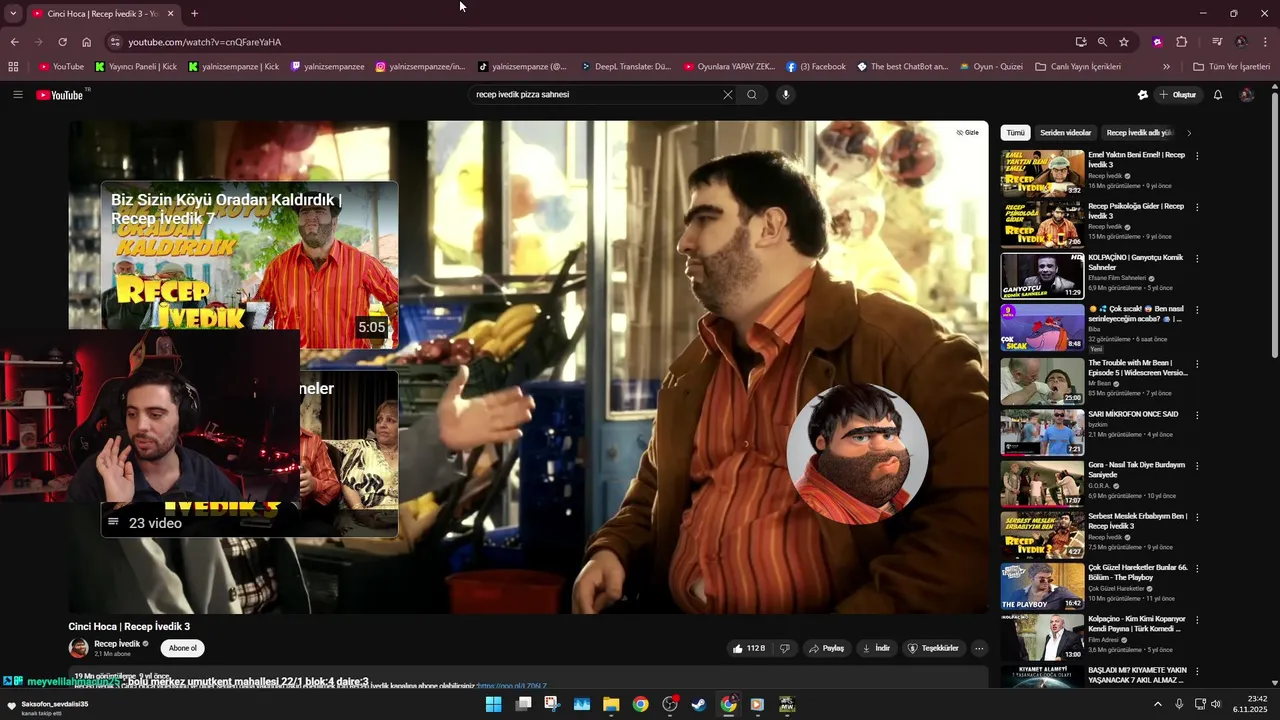Click the Teşekkürler thanks button
The width and height of the screenshot is (1280, 720).
[933, 648]
